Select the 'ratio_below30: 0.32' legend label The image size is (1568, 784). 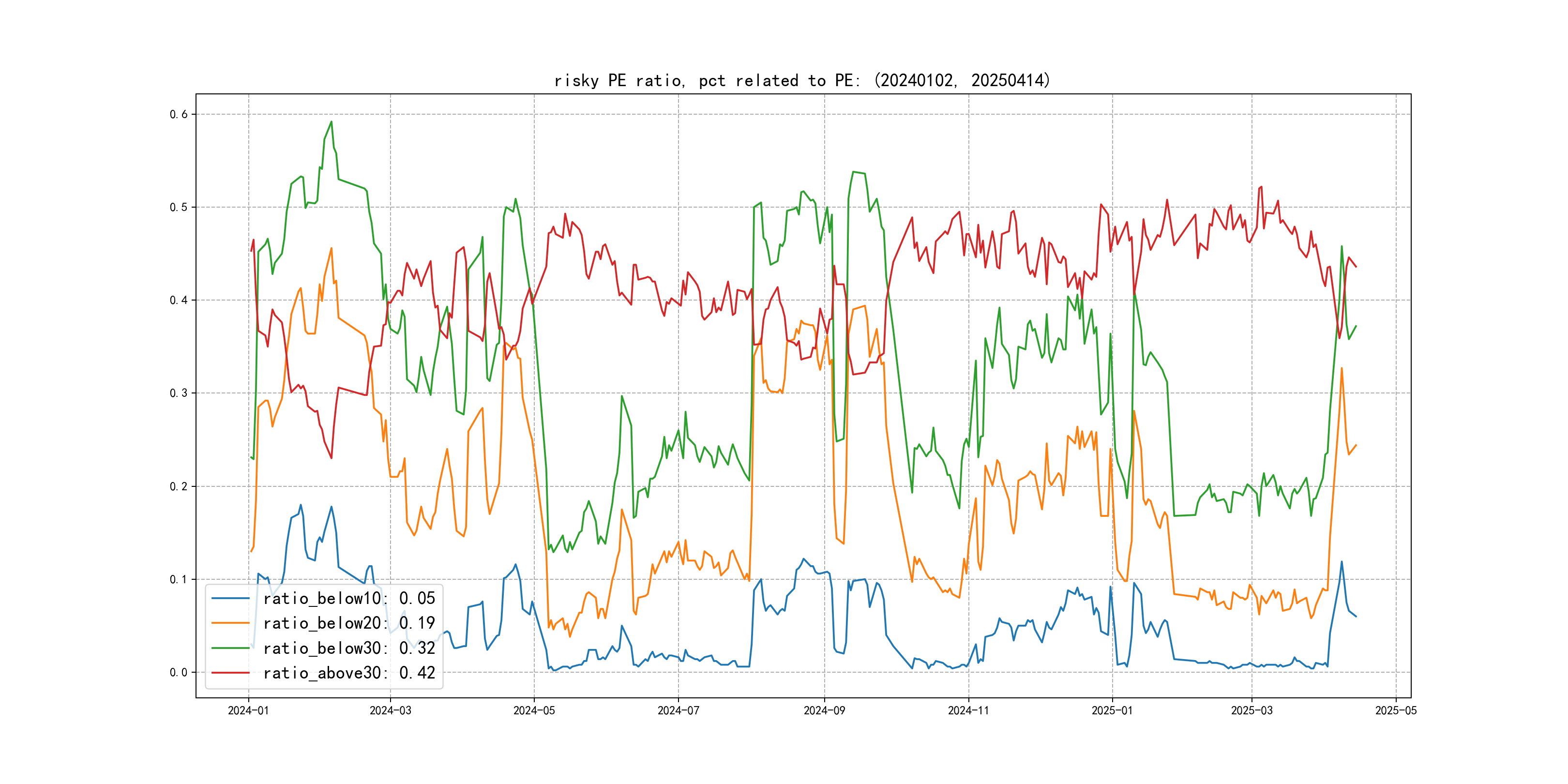(349, 648)
